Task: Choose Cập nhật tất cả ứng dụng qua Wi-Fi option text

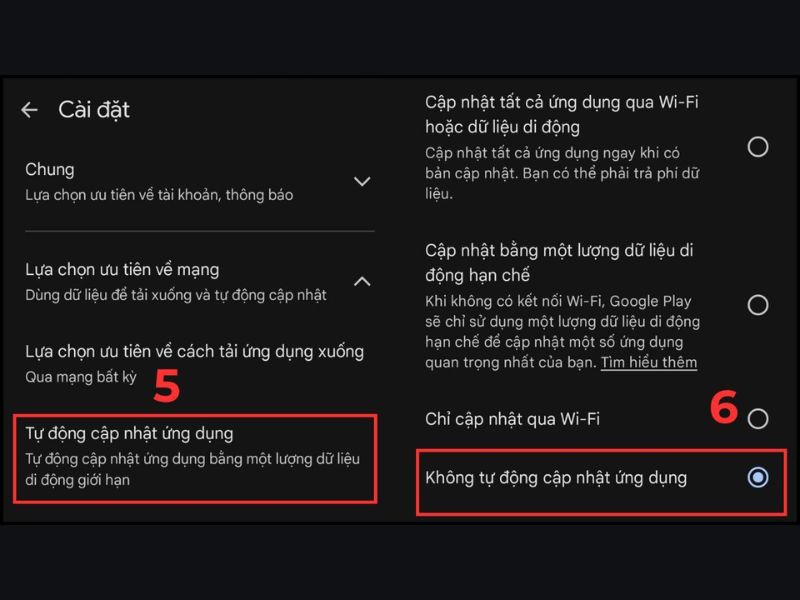Action: (561, 115)
